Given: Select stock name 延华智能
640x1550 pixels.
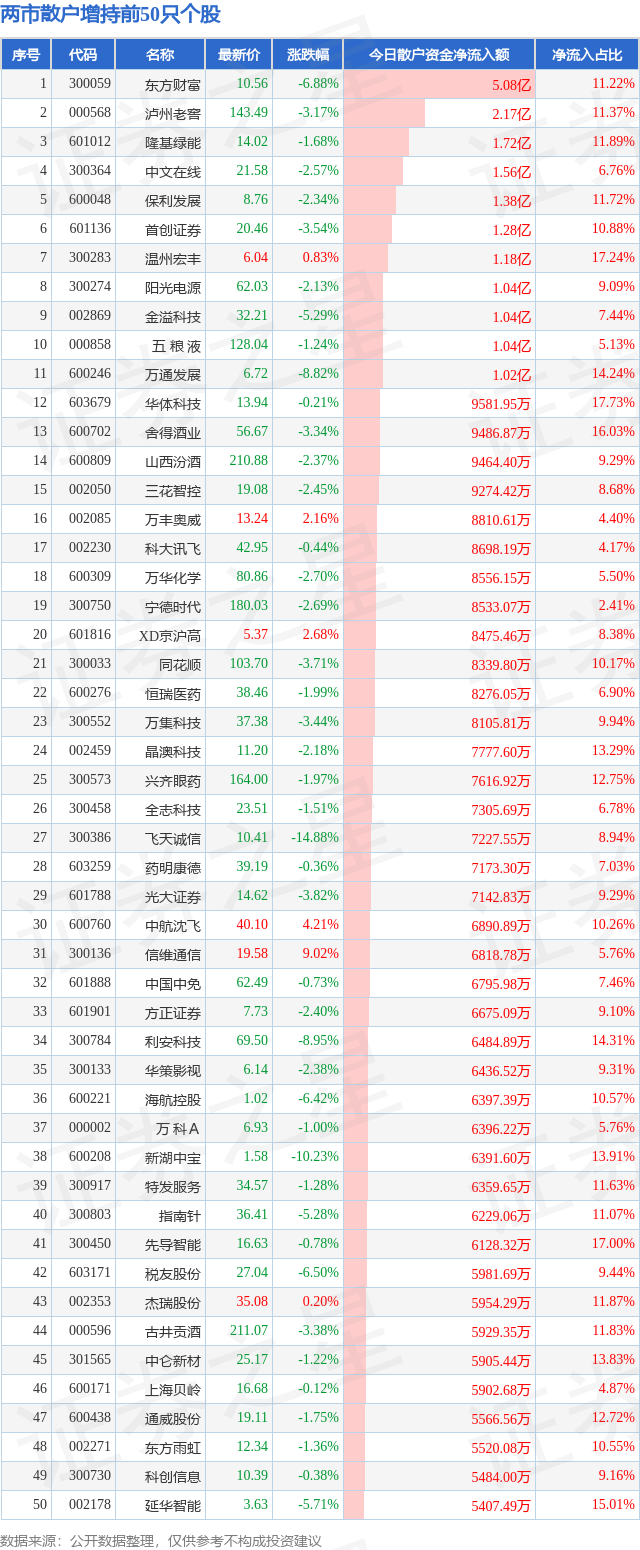Looking at the screenshot, I should (x=173, y=1505).
